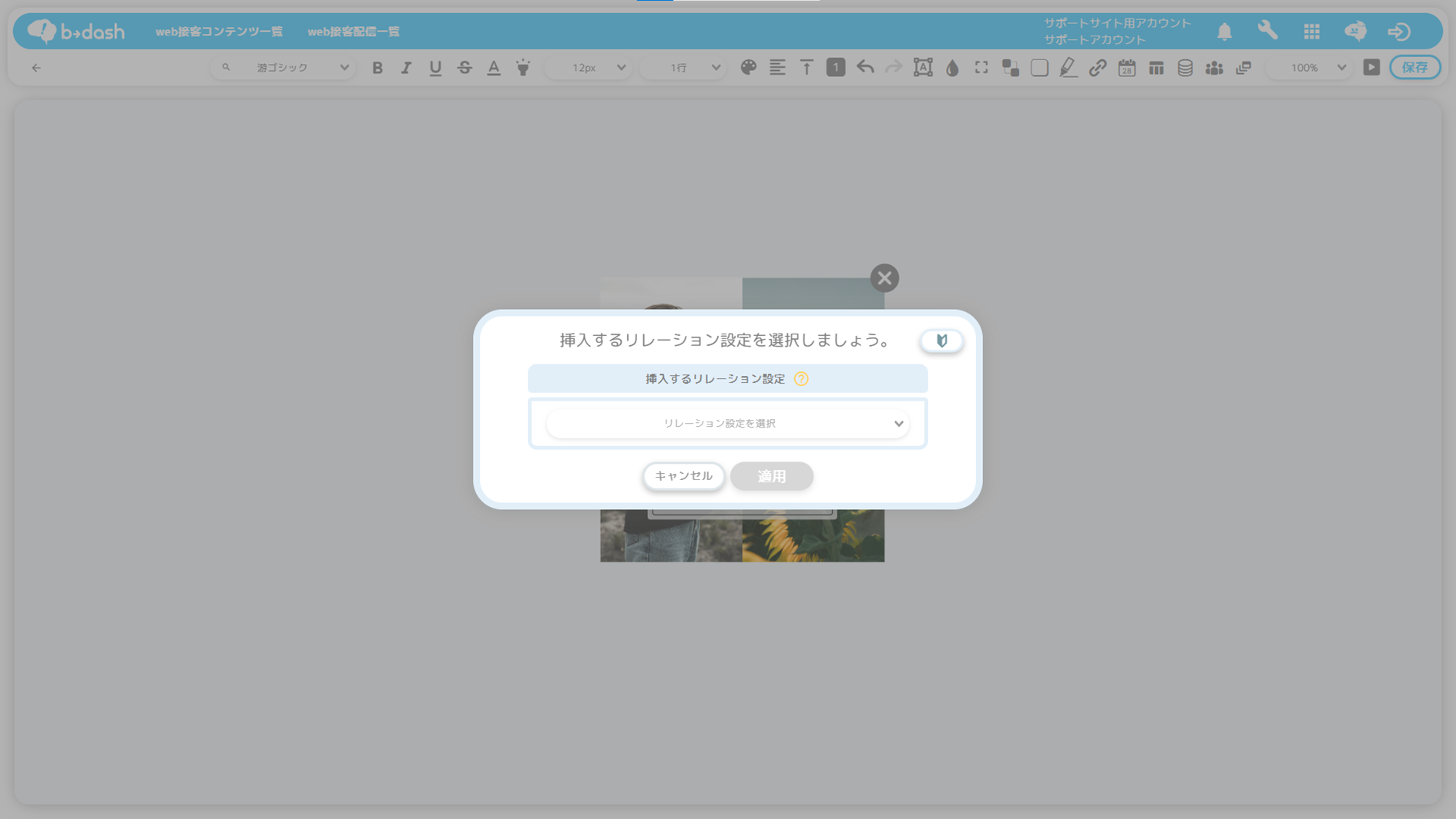Screen dimensions: 1456x819
Task: Open notifications bell icon
Action: point(1224,32)
